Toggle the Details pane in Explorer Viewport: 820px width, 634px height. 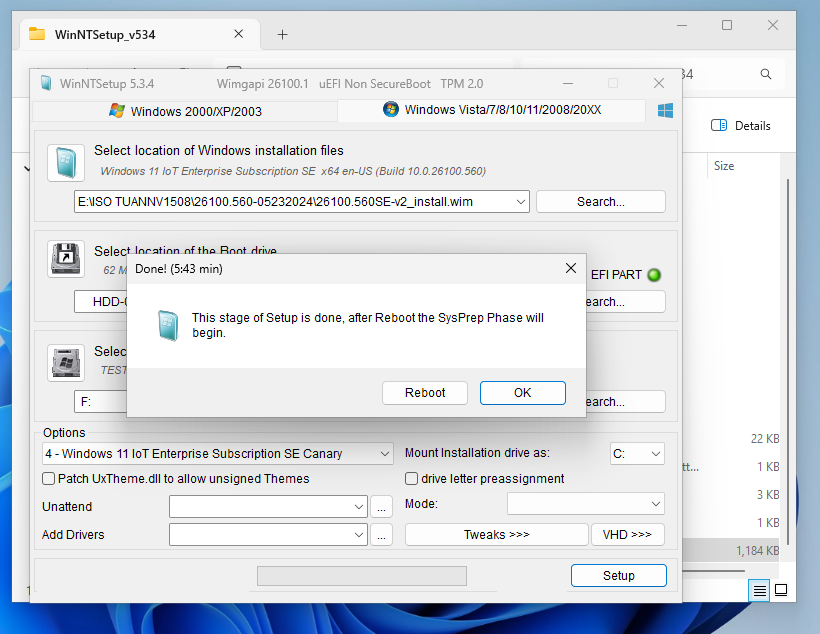(x=741, y=126)
